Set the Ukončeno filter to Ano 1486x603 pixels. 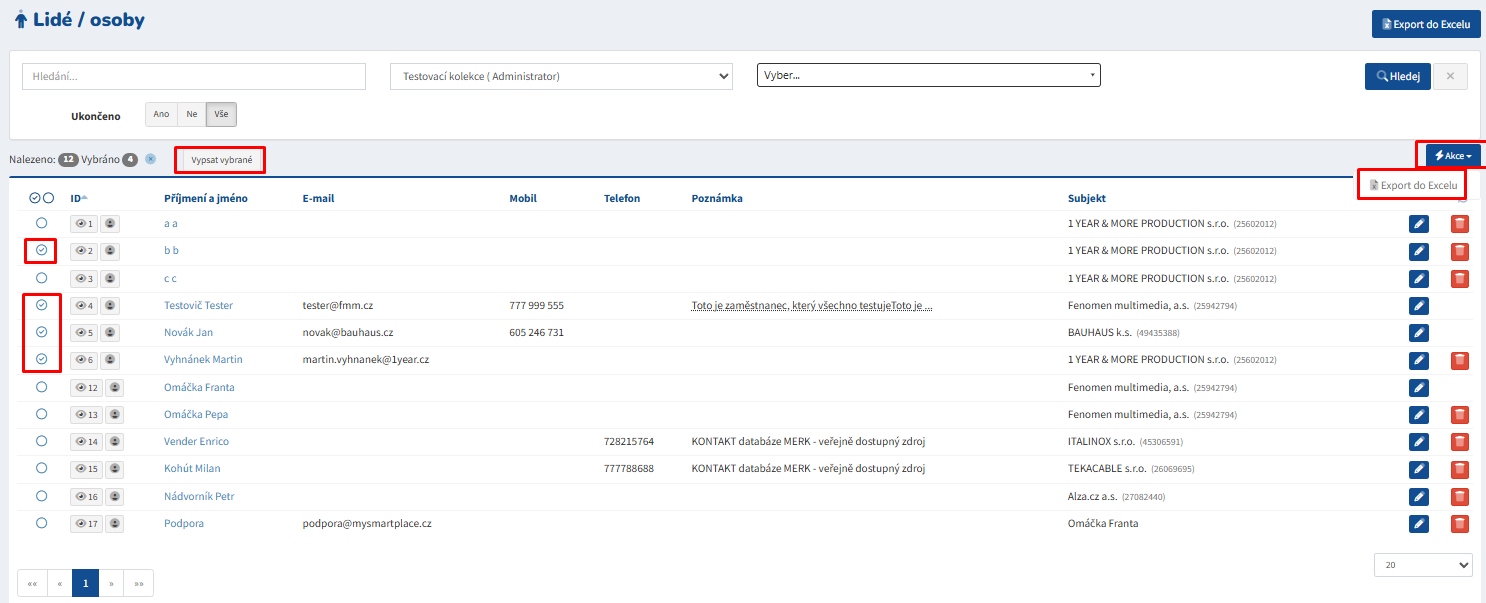[x=161, y=114]
